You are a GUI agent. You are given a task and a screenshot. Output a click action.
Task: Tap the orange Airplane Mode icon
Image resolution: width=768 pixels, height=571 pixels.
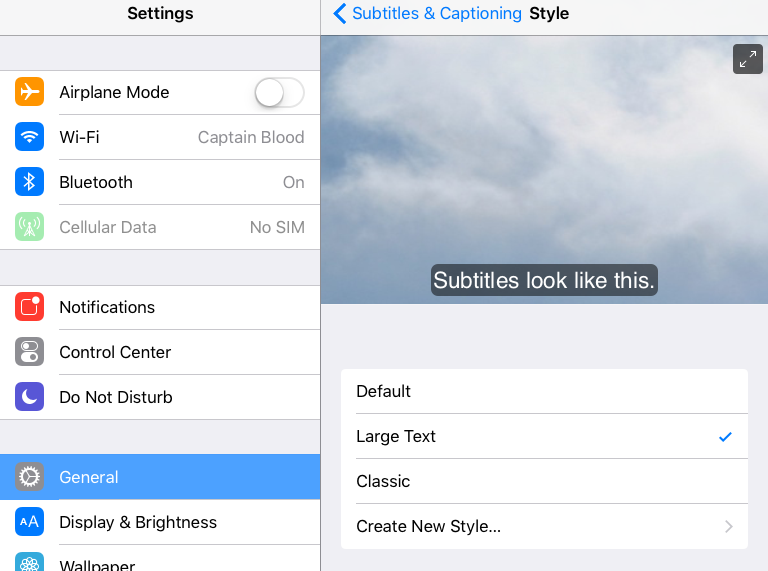(x=29, y=92)
